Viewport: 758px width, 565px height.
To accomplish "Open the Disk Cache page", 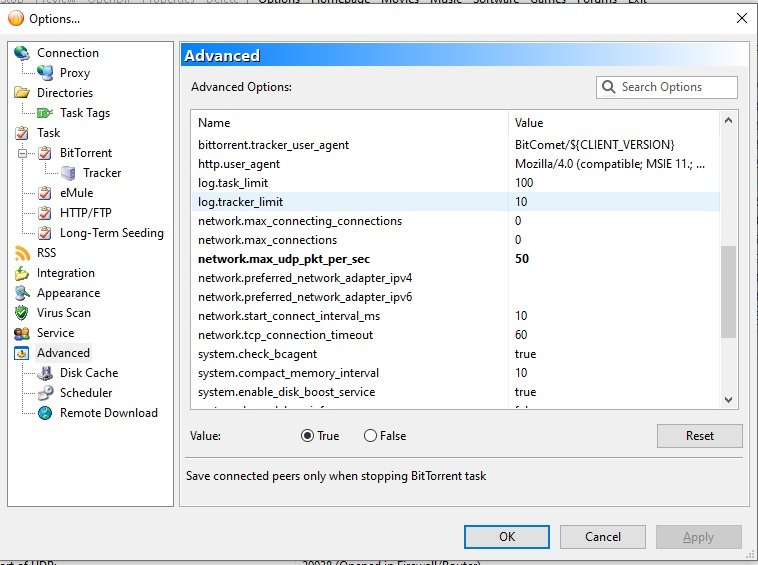I will pyautogui.click(x=89, y=373).
